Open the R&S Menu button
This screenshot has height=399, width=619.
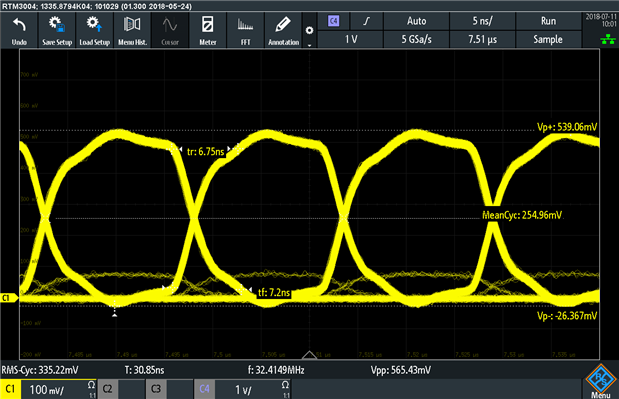601,381
